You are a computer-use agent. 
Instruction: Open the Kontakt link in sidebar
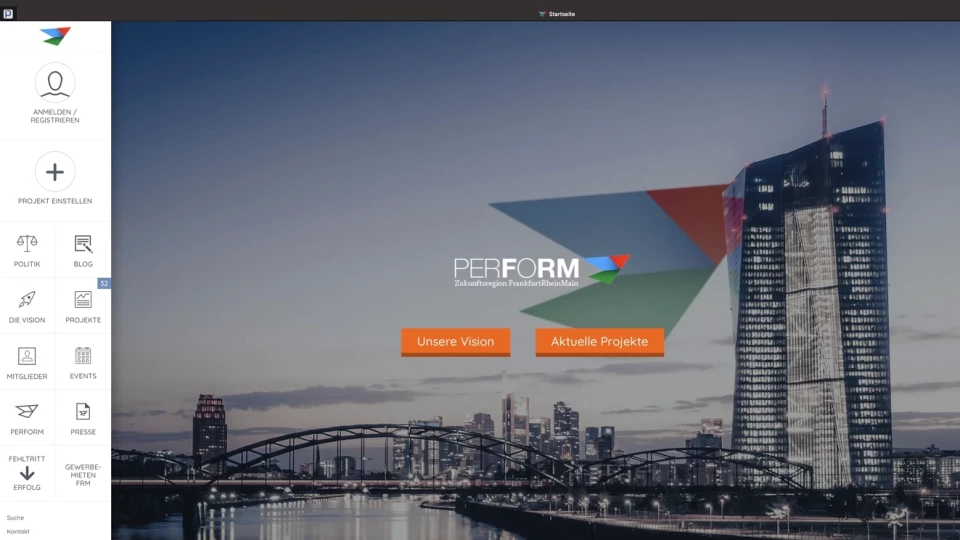click(18, 531)
